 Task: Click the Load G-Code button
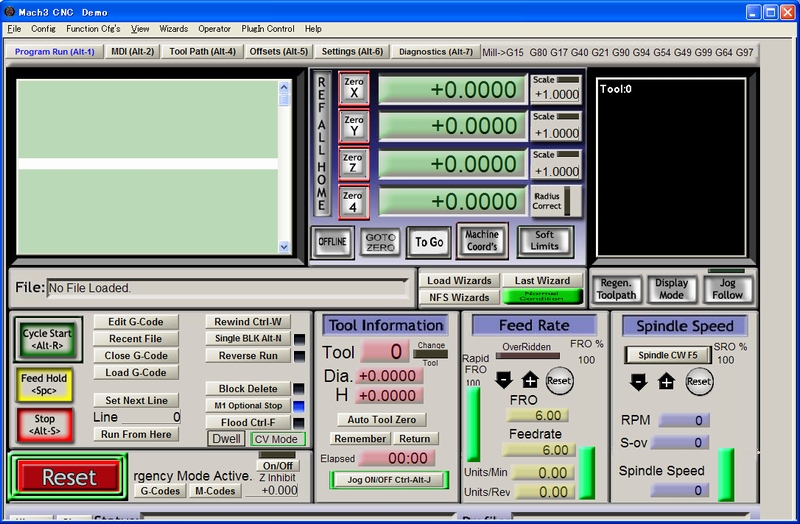(136, 373)
